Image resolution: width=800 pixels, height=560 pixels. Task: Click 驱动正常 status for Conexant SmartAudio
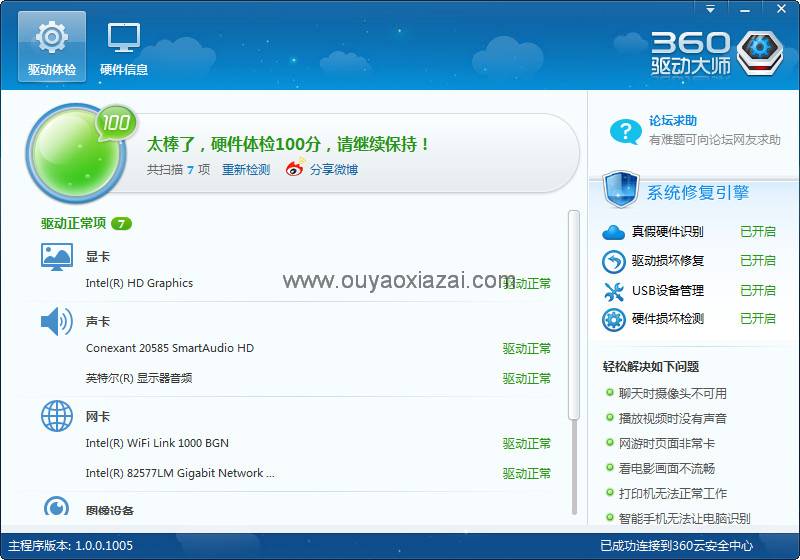coord(527,348)
